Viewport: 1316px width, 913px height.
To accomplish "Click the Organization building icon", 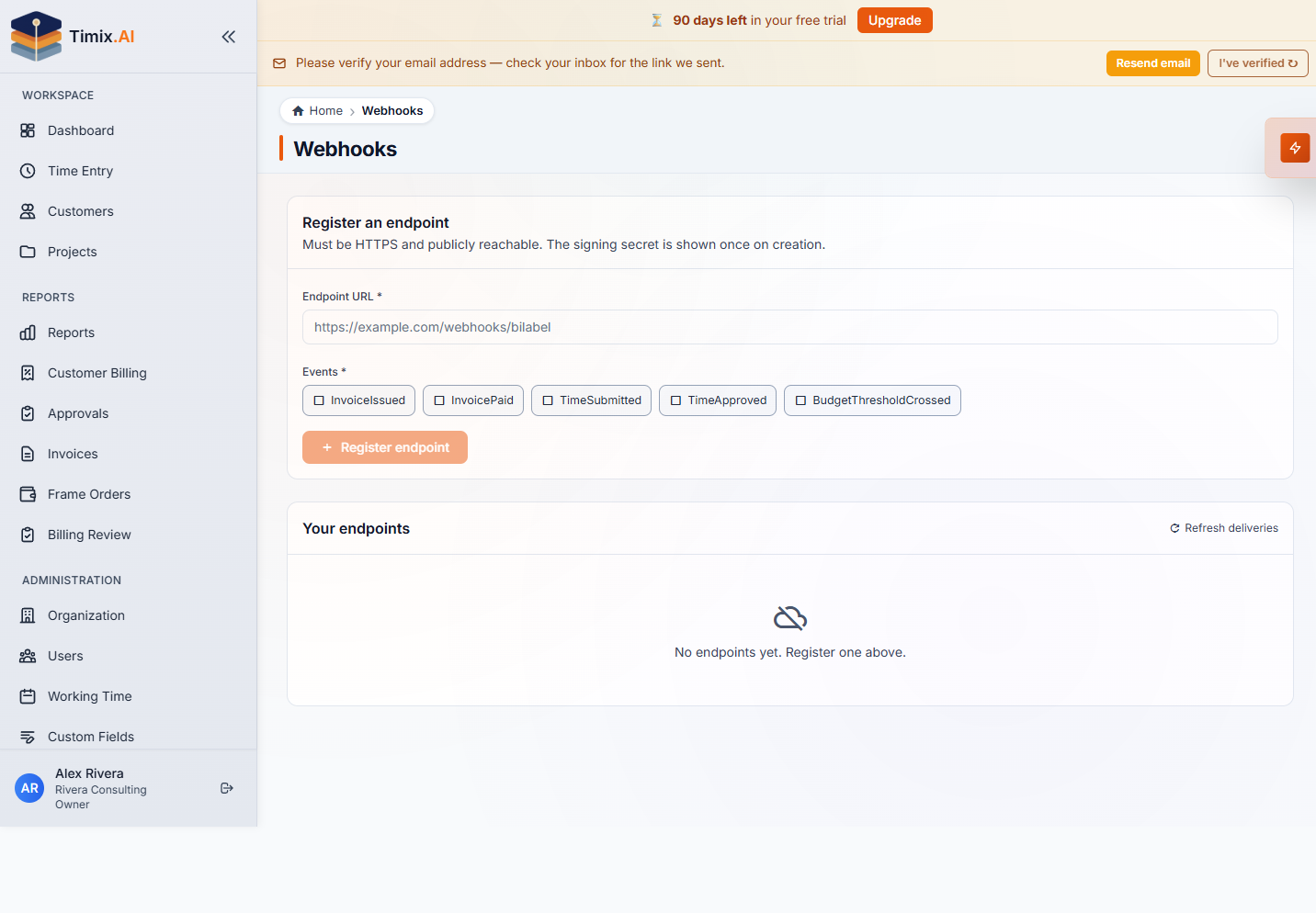I will pyautogui.click(x=28, y=615).
